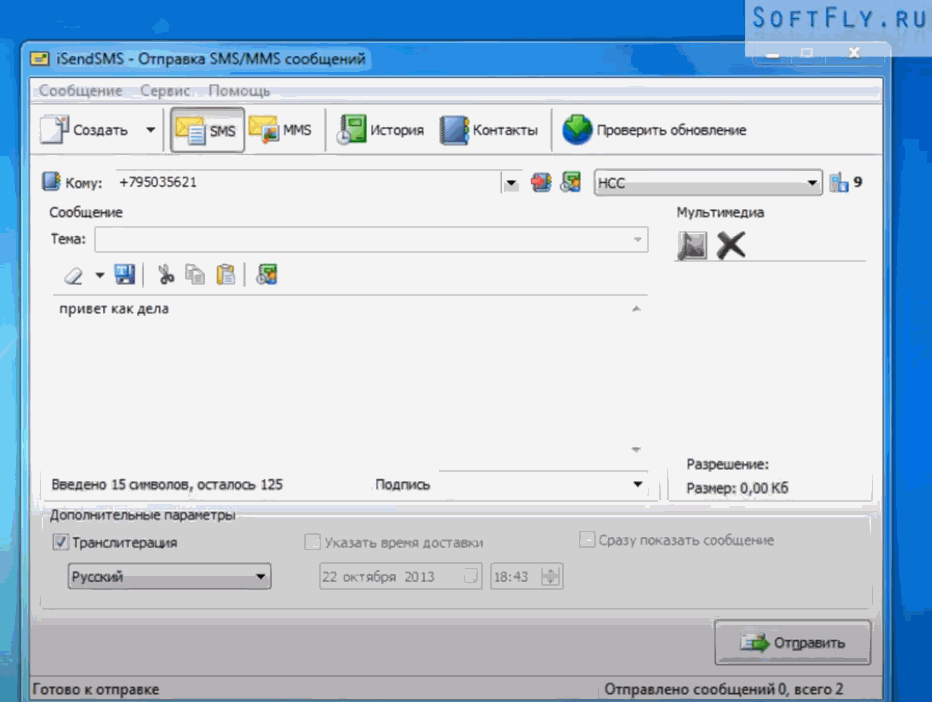Open the eraser tool dropdown arrow
The height and width of the screenshot is (702, 932).
[100, 275]
